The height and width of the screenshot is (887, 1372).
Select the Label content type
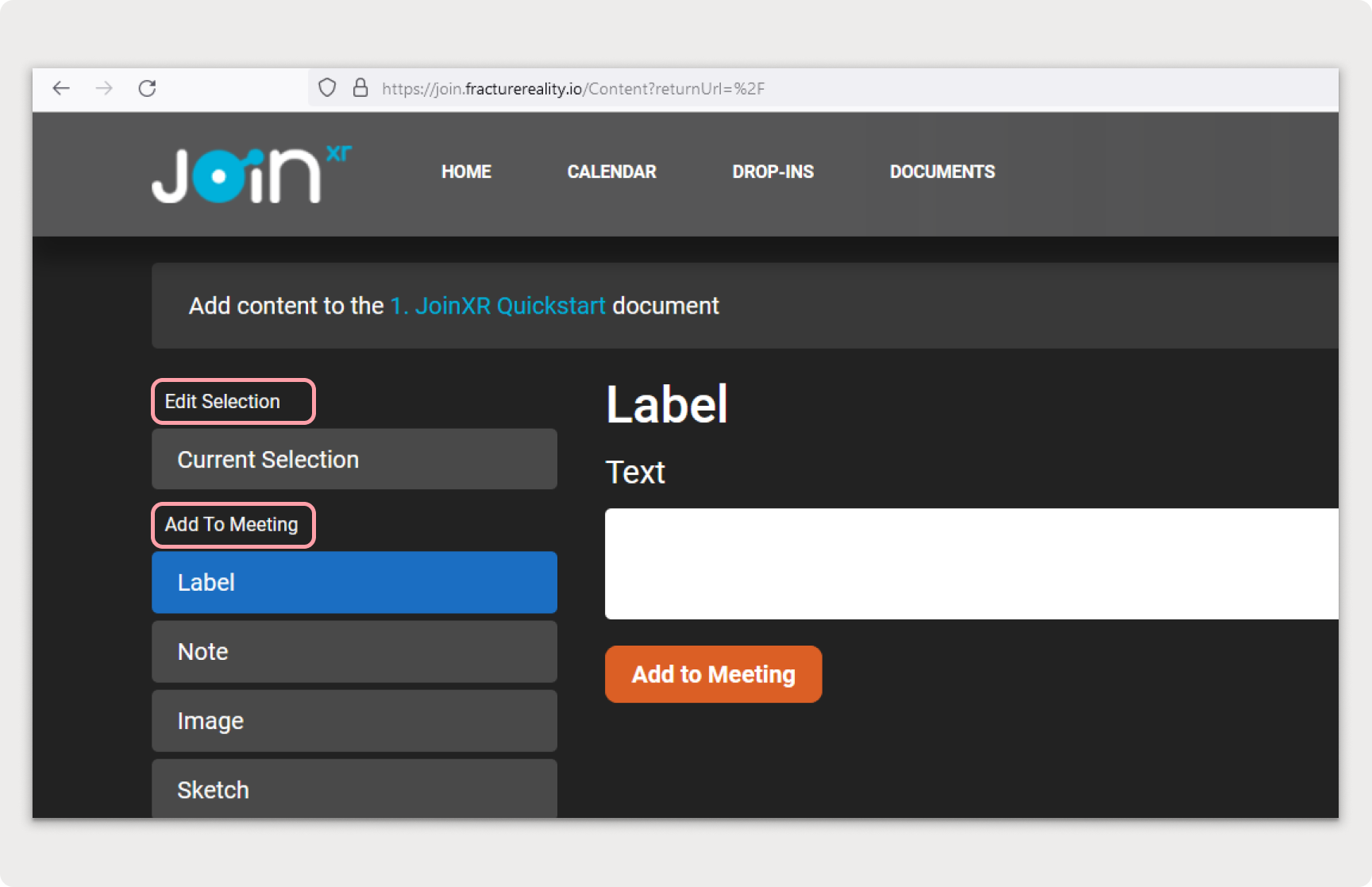[353, 582]
